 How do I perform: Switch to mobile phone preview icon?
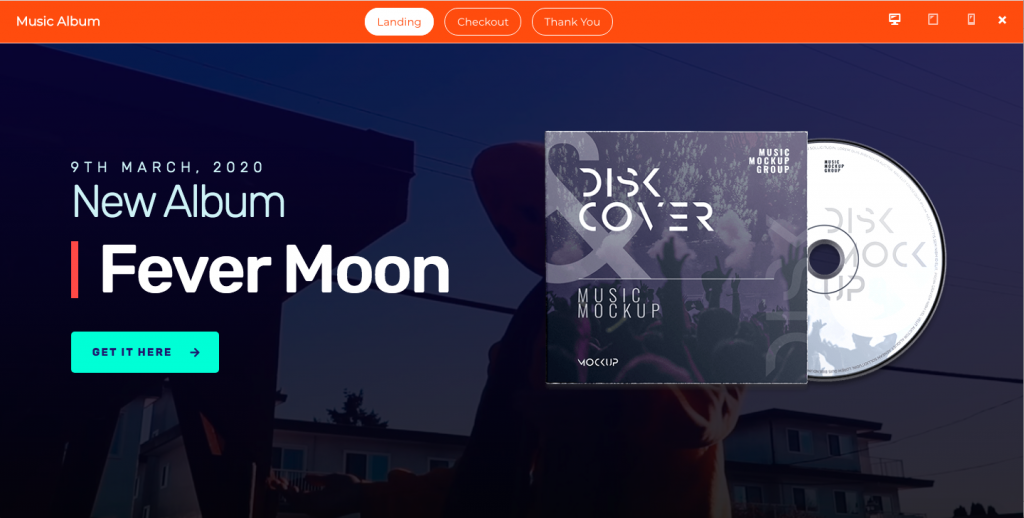[971, 20]
